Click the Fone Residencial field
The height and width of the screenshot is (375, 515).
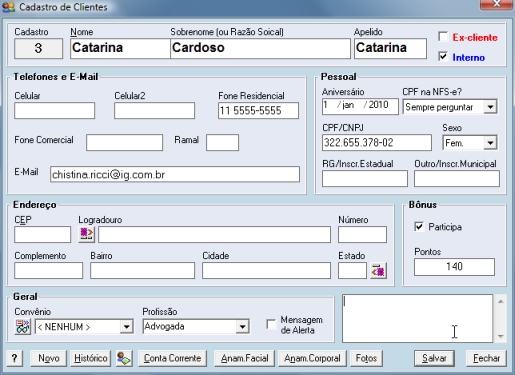click(x=258, y=111)
